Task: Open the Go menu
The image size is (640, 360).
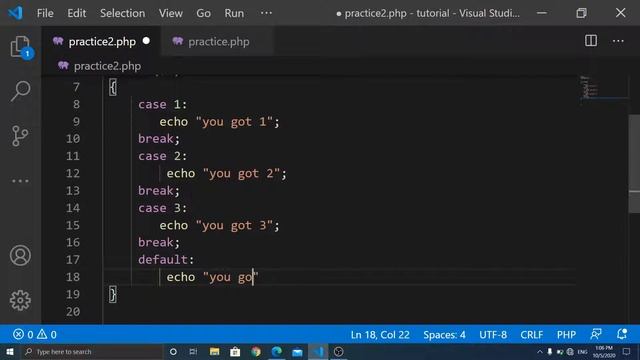Action: pos(203,13)
